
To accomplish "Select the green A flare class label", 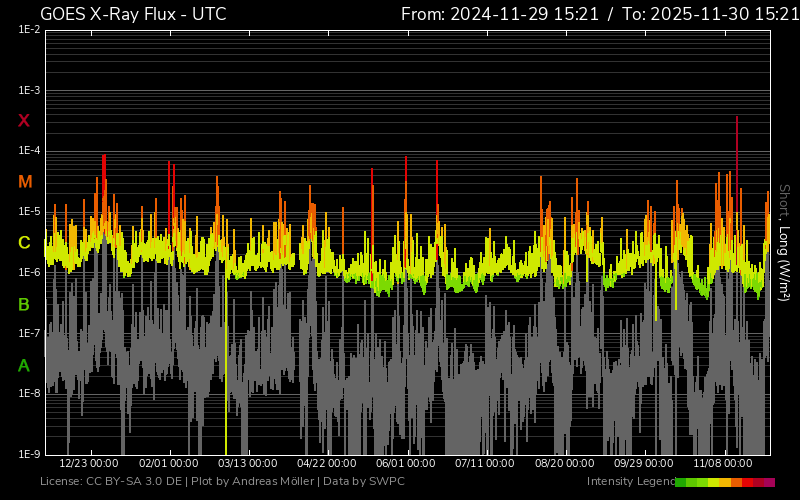I will click(x=24, y=366).
